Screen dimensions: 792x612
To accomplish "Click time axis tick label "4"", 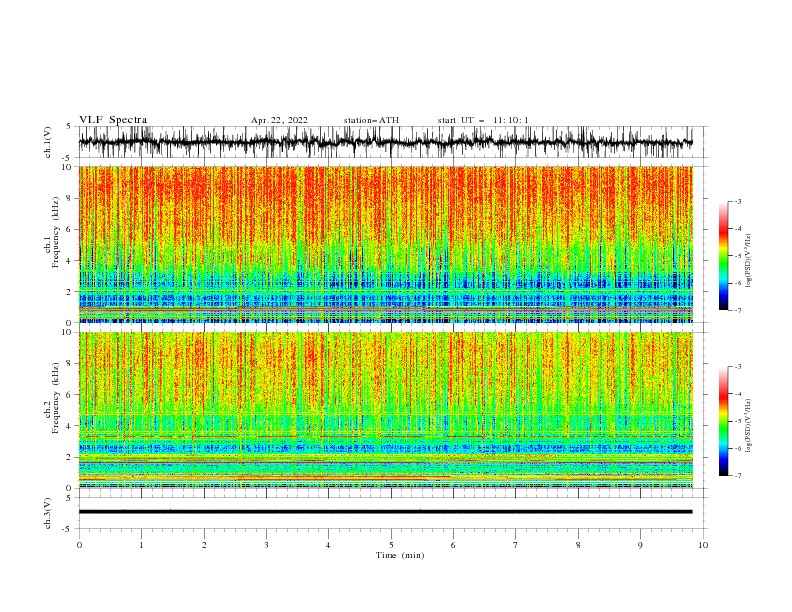I will pyautogui.click(x=328, y=545).
